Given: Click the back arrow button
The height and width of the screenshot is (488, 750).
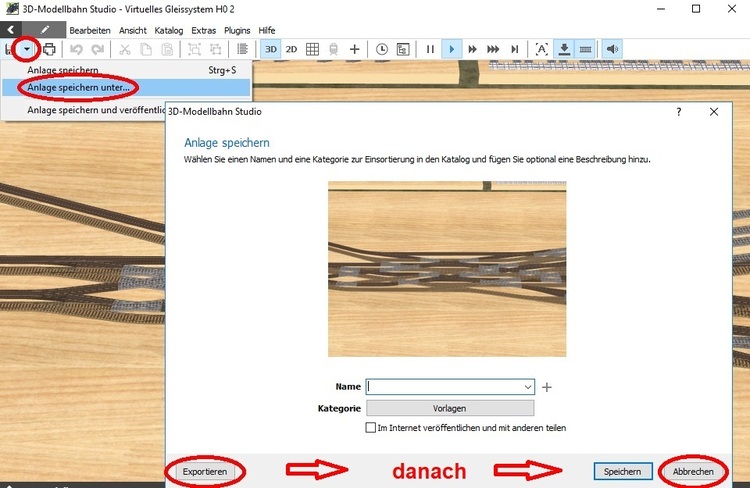Looking at the screenshot, I should point(11,30).
